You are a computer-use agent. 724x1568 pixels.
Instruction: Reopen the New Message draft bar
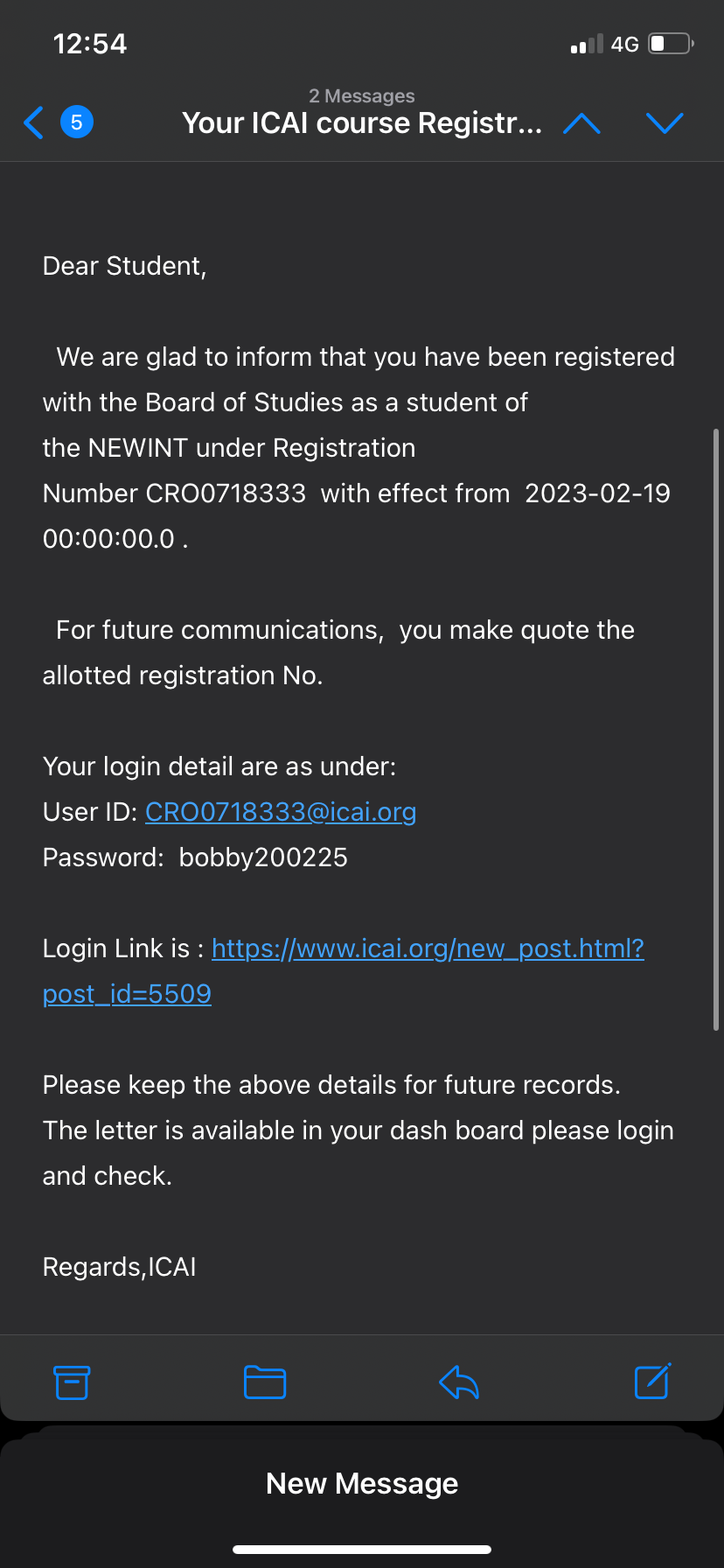click(x=362, y=1483)
